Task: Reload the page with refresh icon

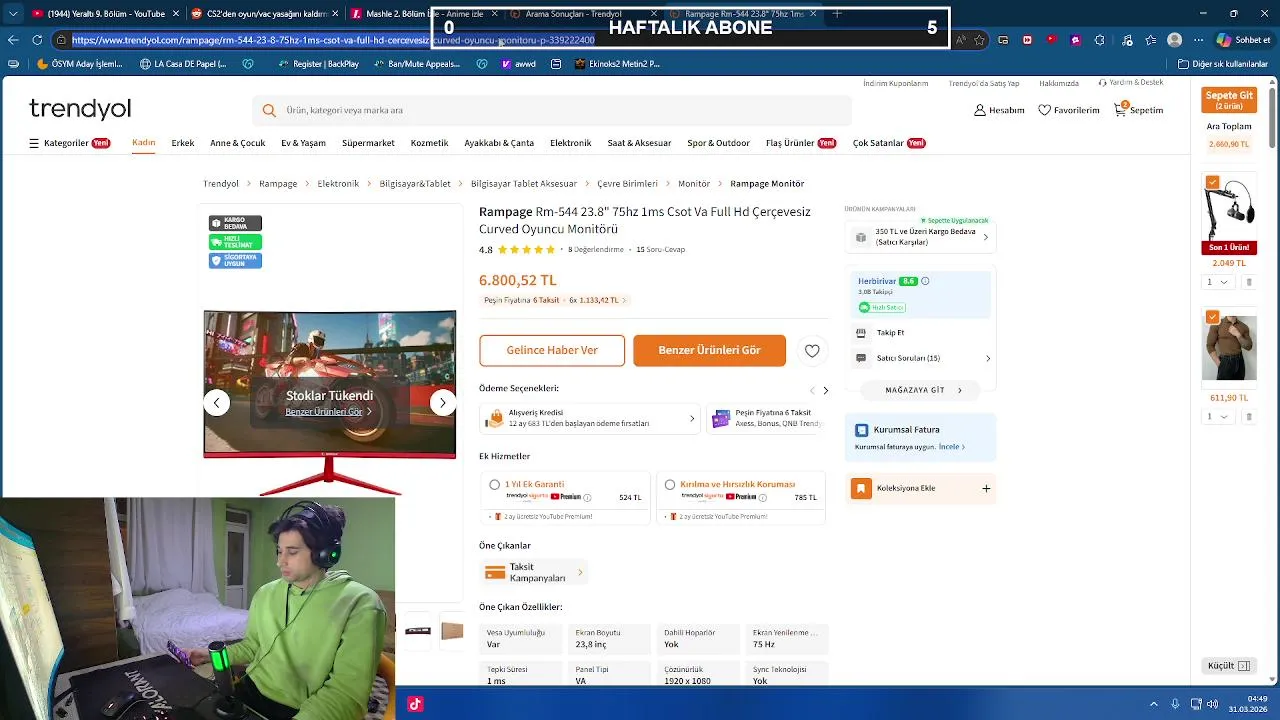Action: (x=37, y=40)
